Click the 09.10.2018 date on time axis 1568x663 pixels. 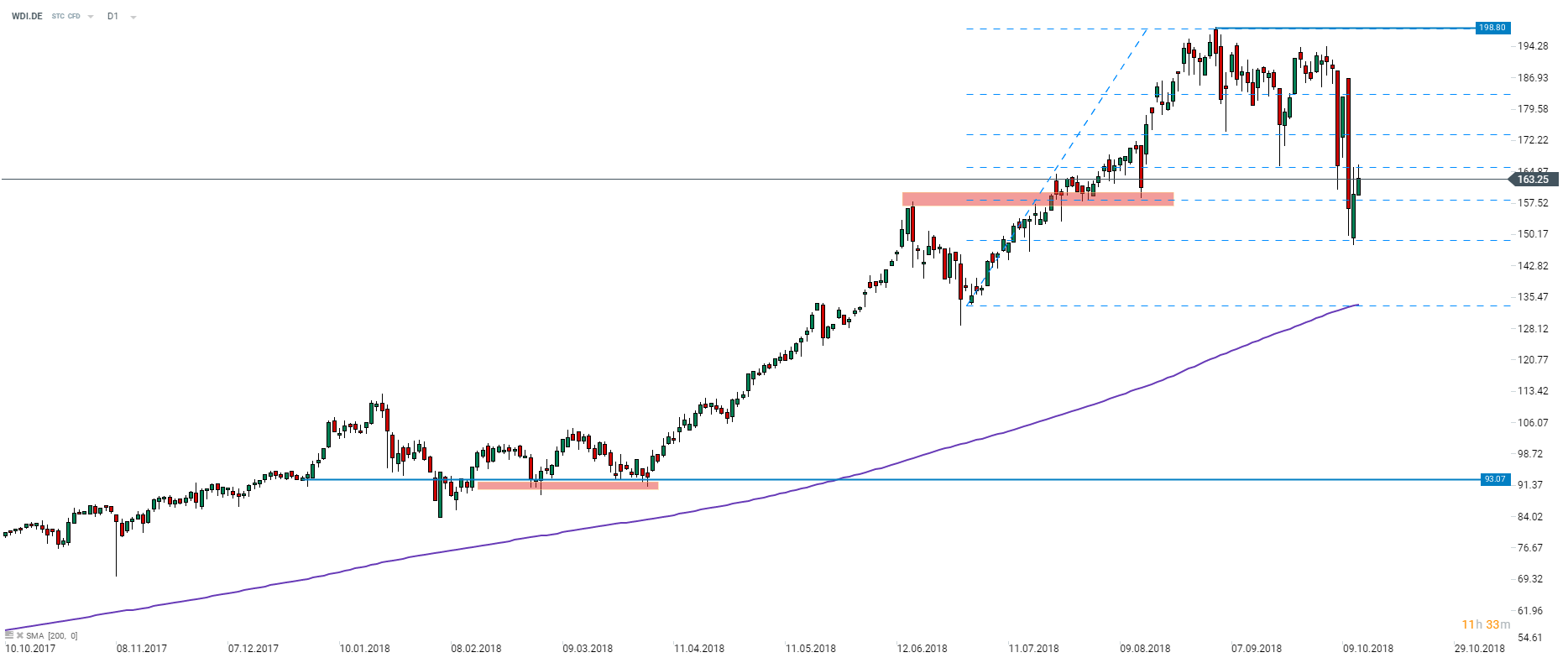(x=1367, y=648)
